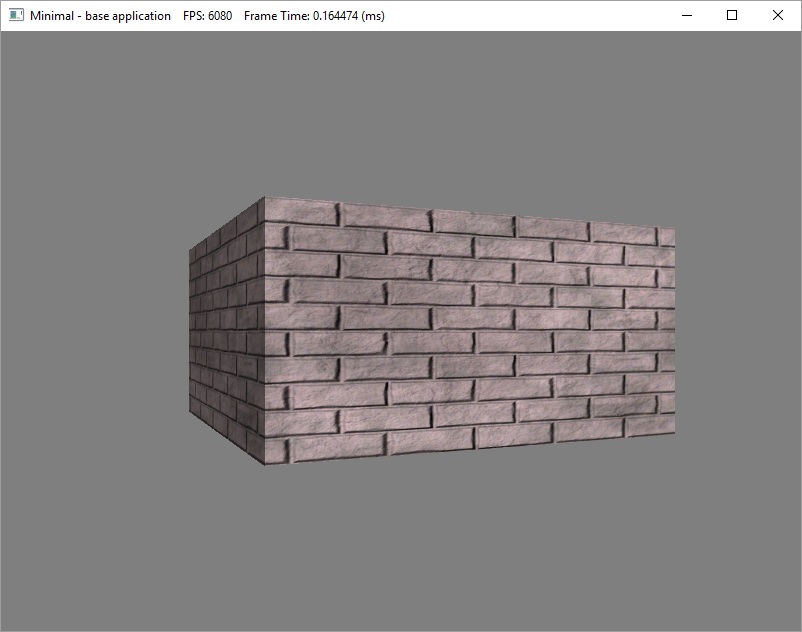Click the empty gray area left of the cube

95,330
